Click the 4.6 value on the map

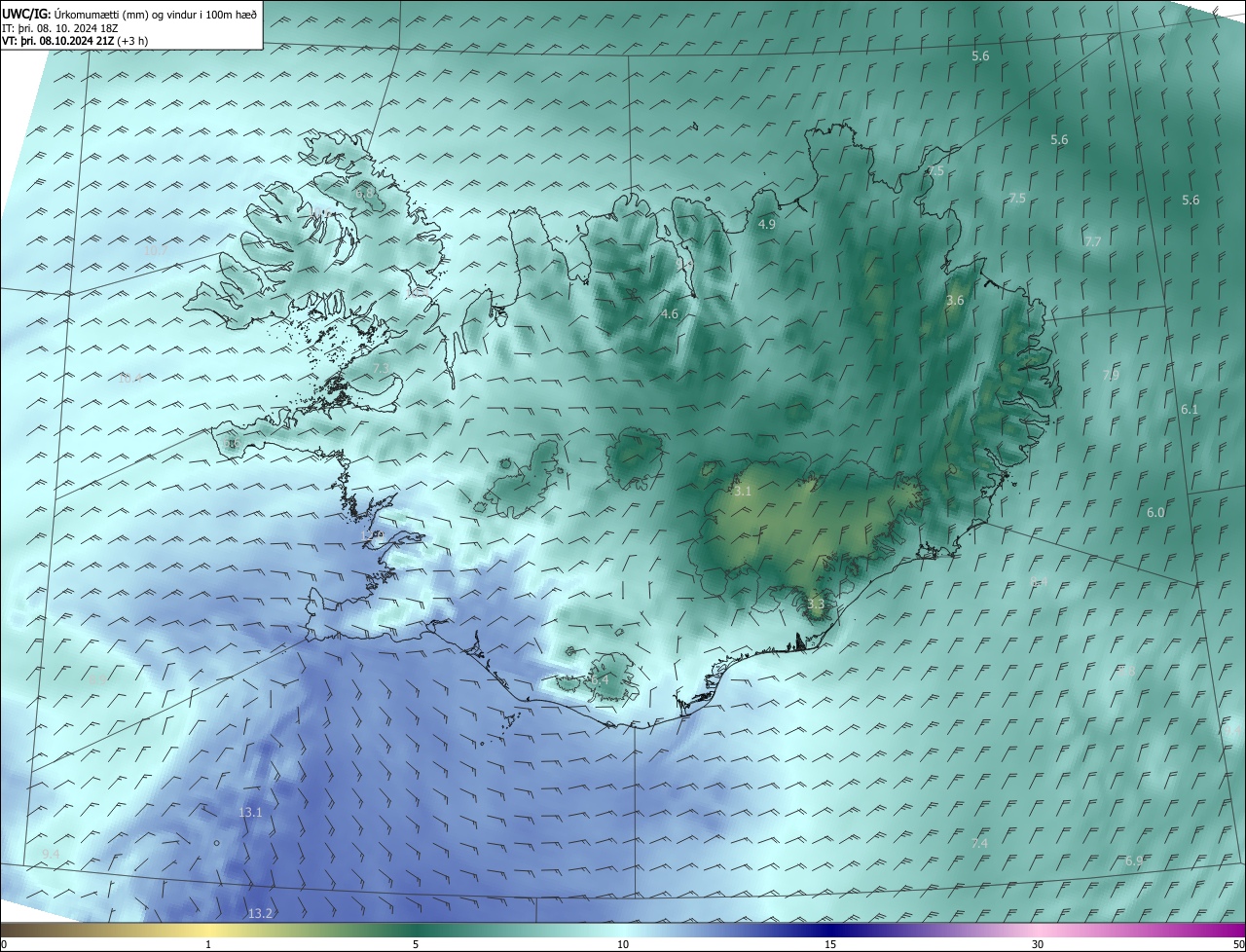click(x=670, y=314)
